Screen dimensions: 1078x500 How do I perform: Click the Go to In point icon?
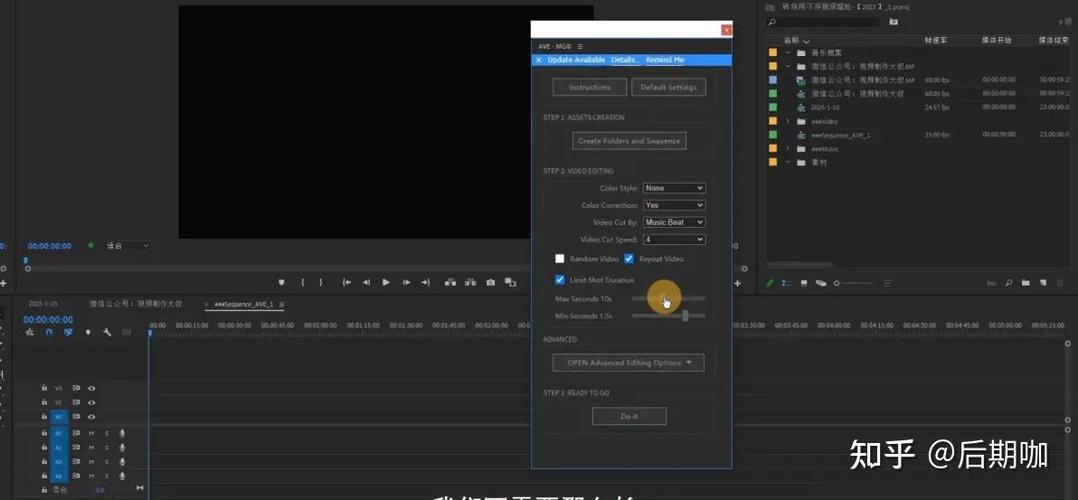(x=347, y=282)
